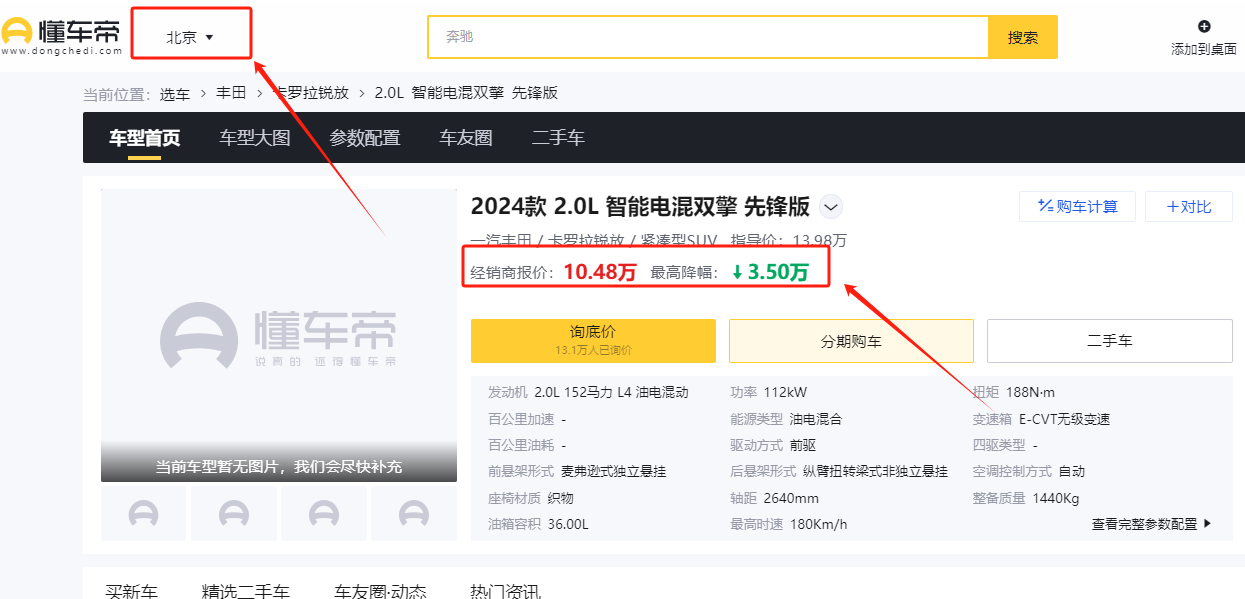Screen dimensions: 1245x599
Task: Click engine value 2.0L 152马力 L4 油电混动
Action: point(612,392)
